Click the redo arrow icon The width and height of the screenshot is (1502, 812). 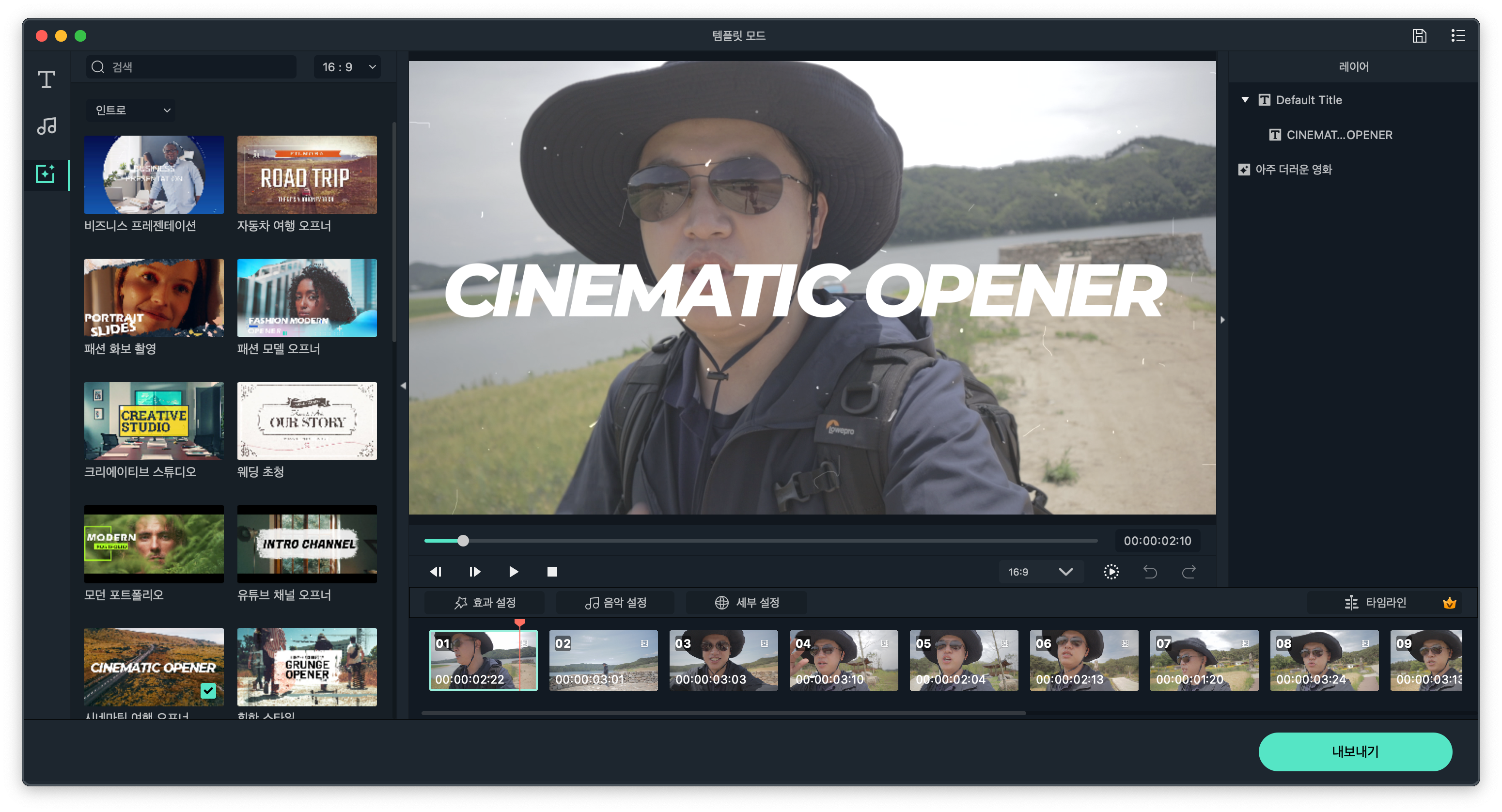1189,572
